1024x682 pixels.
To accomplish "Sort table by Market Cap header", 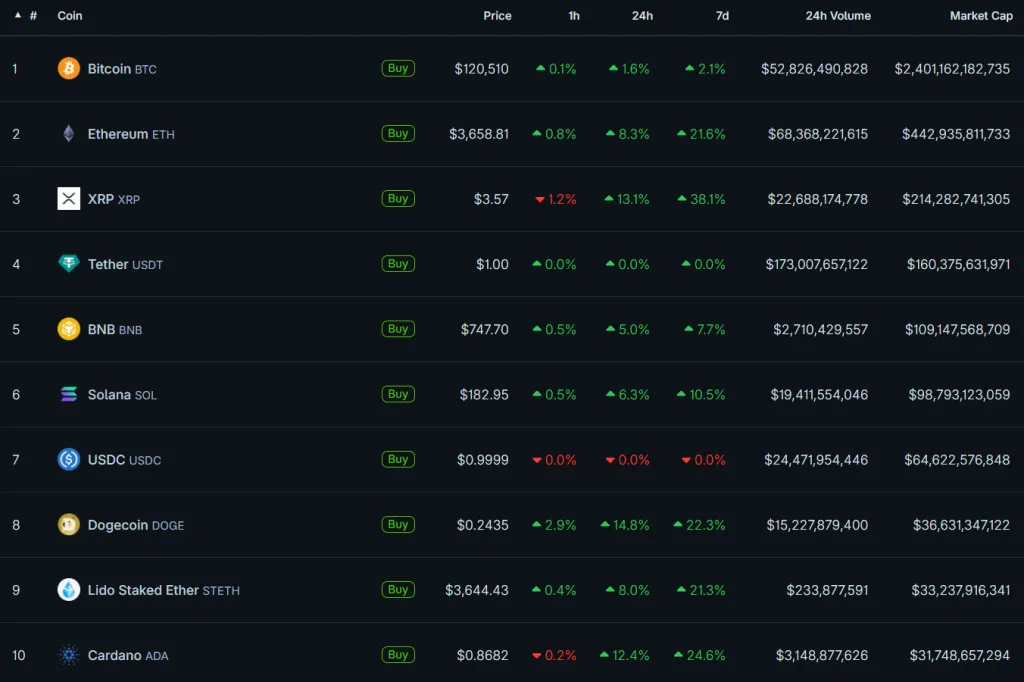I will click(x=980, y=16).
